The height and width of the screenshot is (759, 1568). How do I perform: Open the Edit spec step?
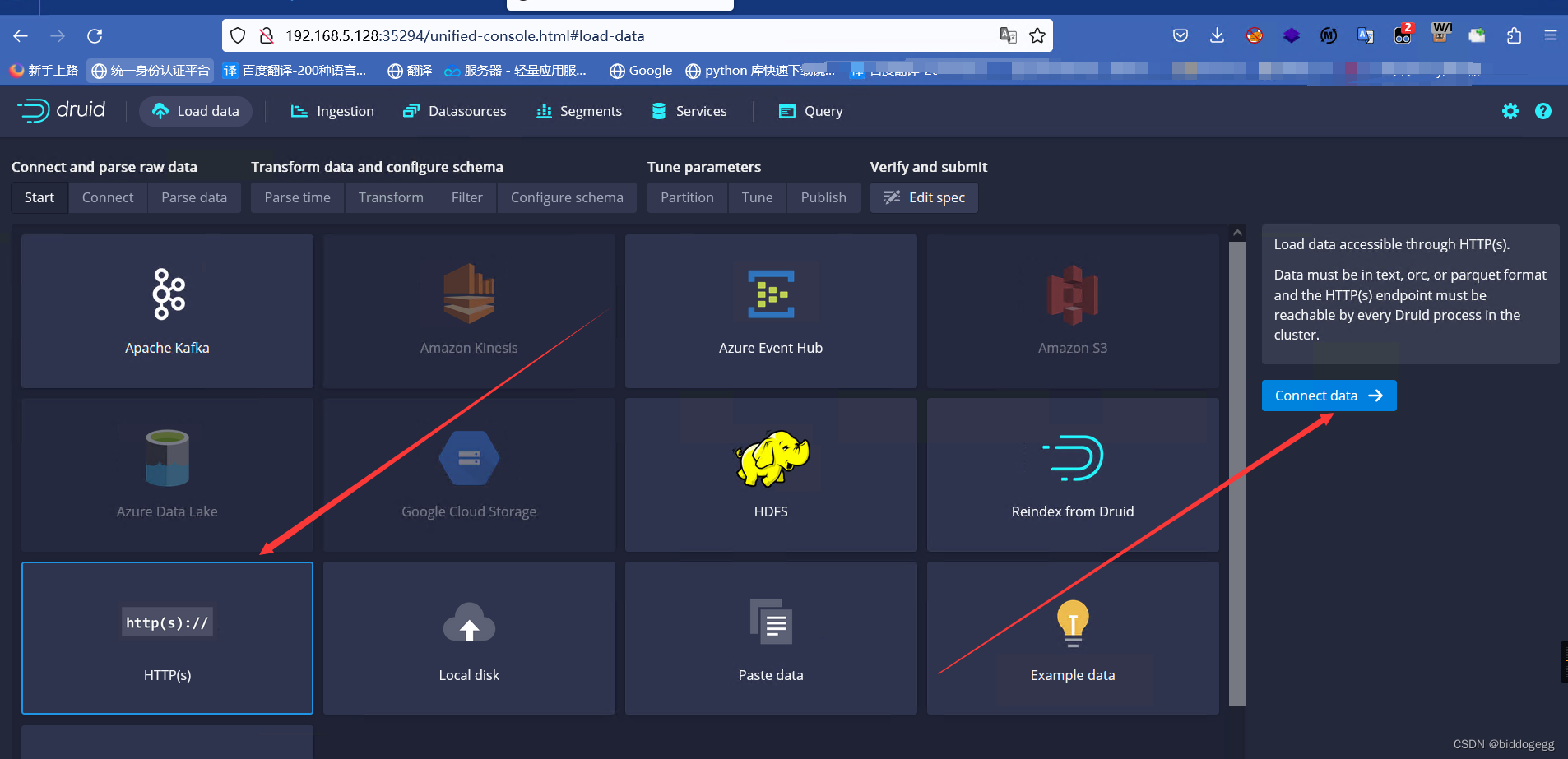(x=924, y=197)
